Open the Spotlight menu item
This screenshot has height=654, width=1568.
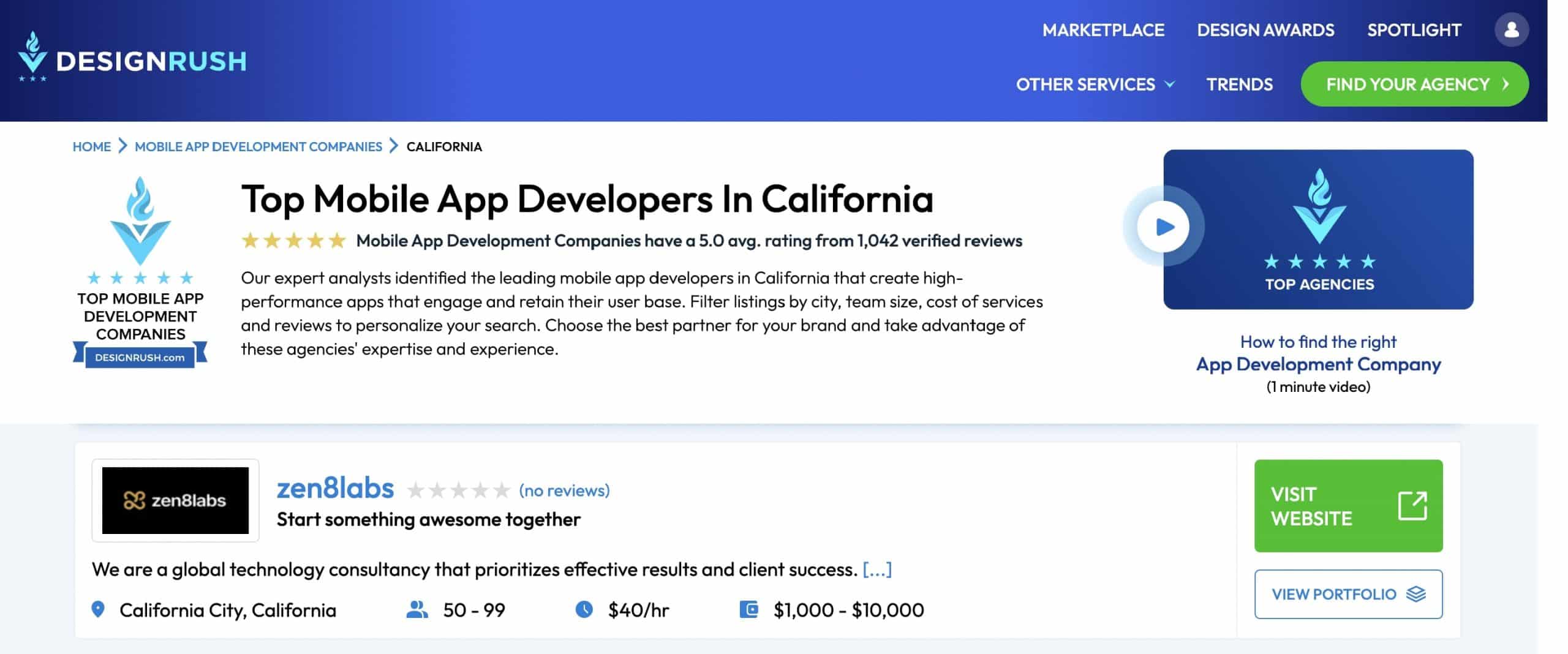1414,30
